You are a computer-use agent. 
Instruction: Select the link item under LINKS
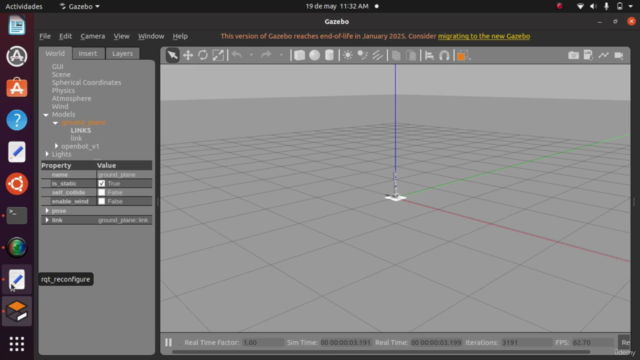coord(76,138)
